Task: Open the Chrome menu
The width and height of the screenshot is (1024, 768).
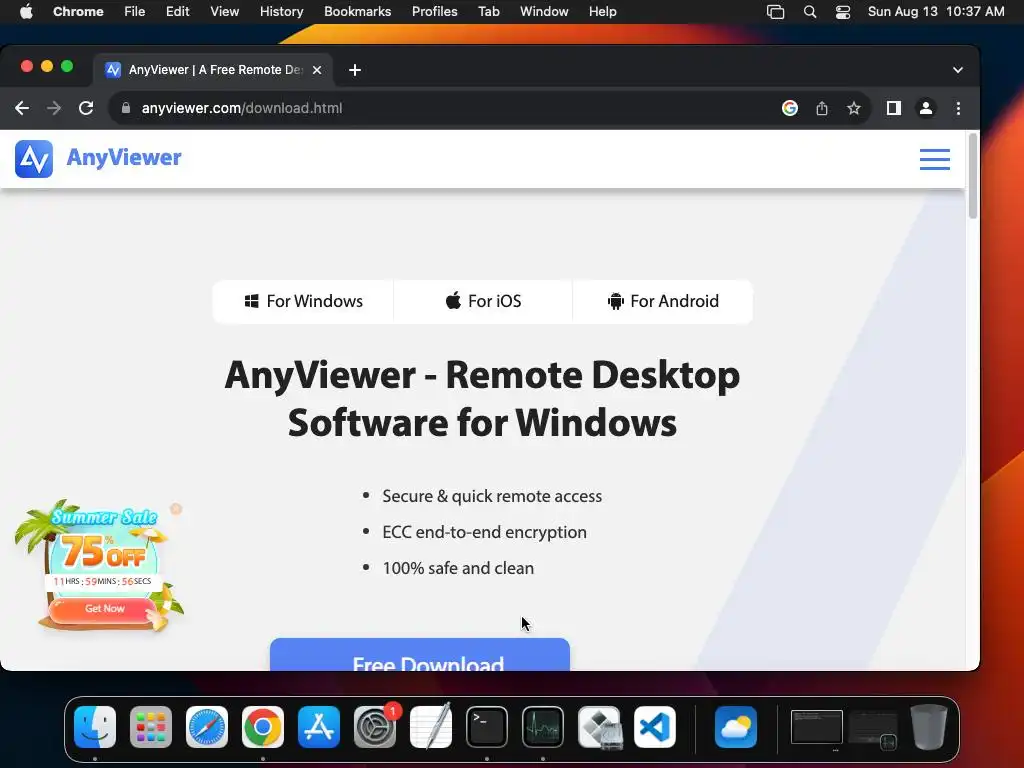Action: [78, 12]
